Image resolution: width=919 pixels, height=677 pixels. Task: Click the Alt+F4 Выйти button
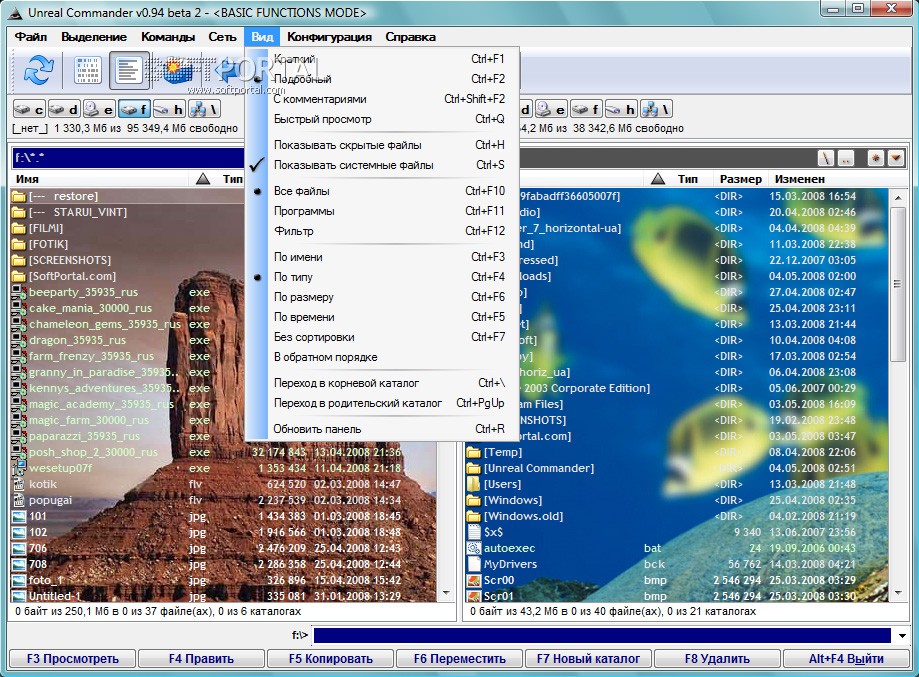click(846, 658)
